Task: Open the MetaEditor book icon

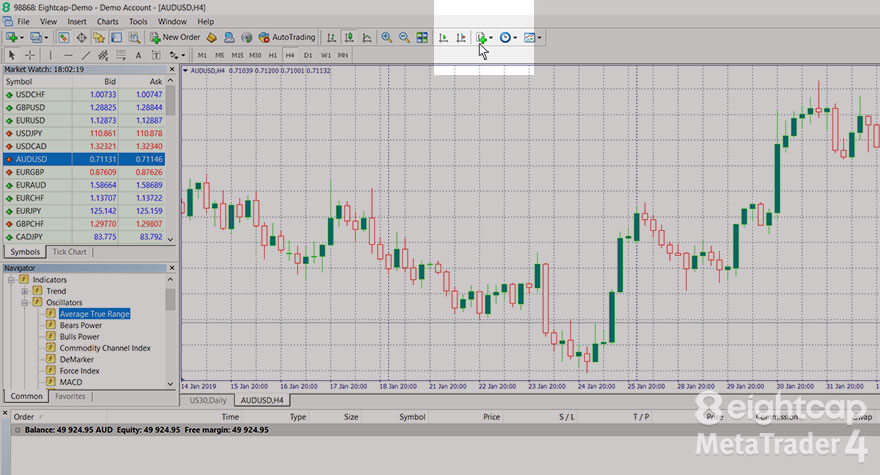Action: [x=212, y=38]
